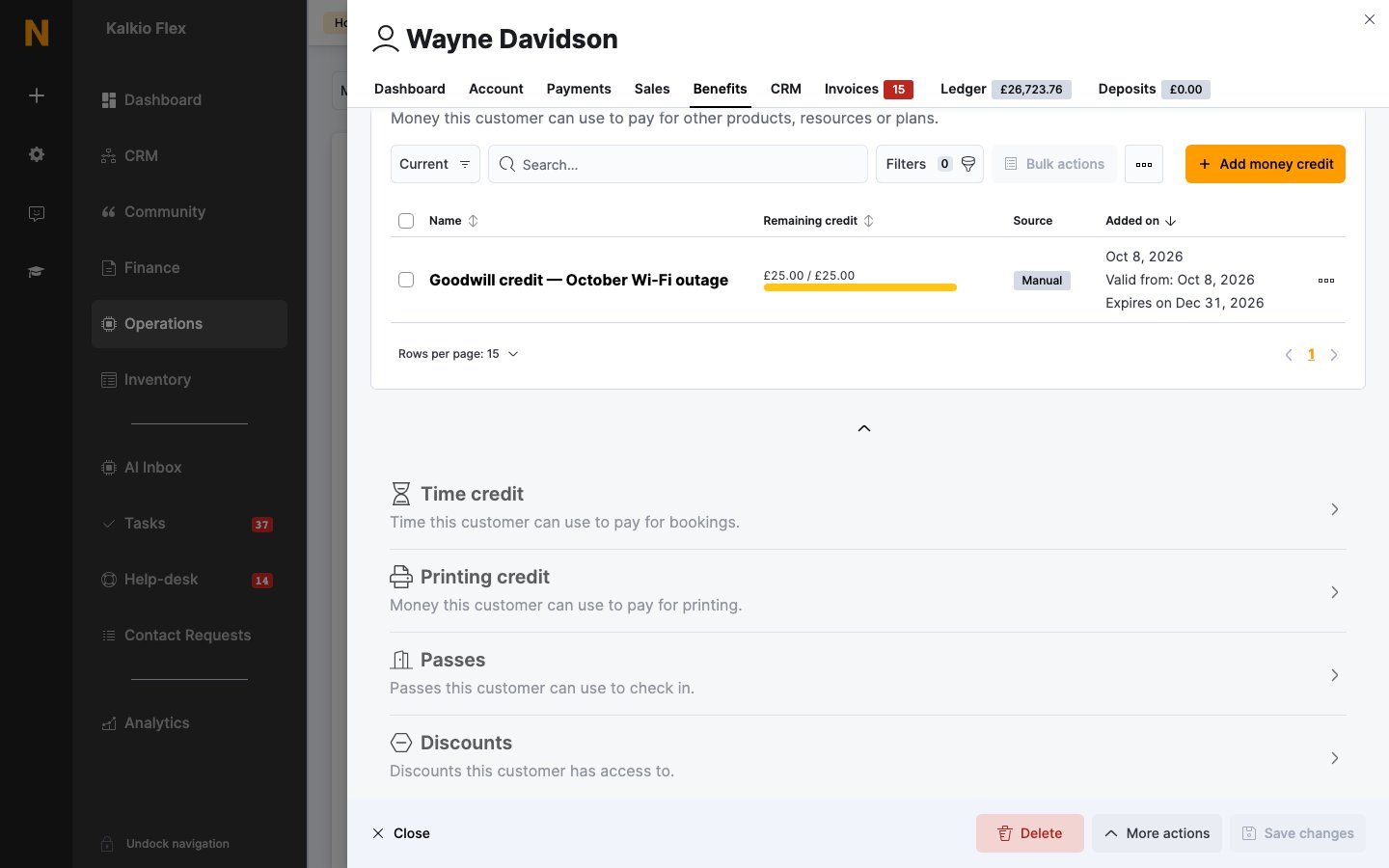This screenshot has height=868, width=1389.
Task: Check the Goodwill credit row checkbox
Action: (406, 280)
